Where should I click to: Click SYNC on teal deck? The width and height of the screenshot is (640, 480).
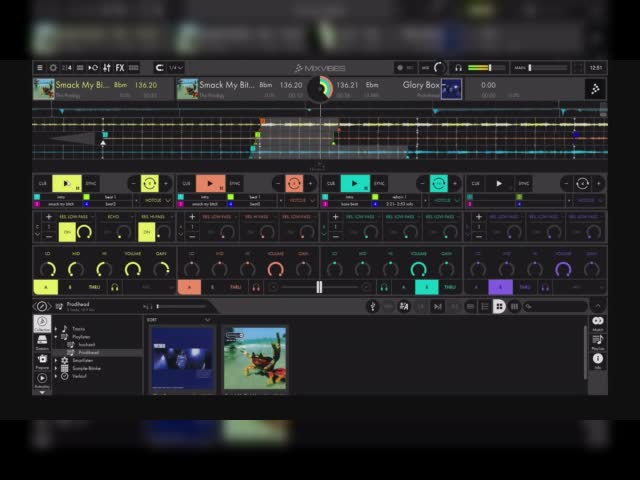(379, 184)
